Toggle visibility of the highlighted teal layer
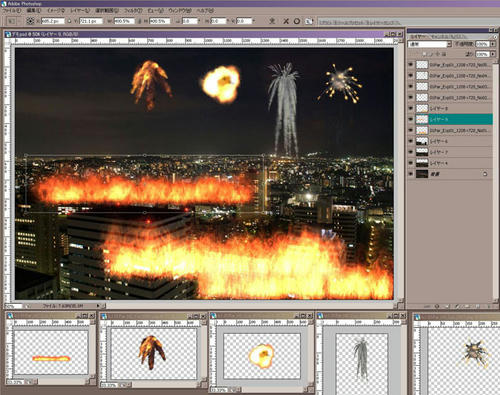Image resolution: width=500 pixels, height=395 pixels. pos(411,119)
